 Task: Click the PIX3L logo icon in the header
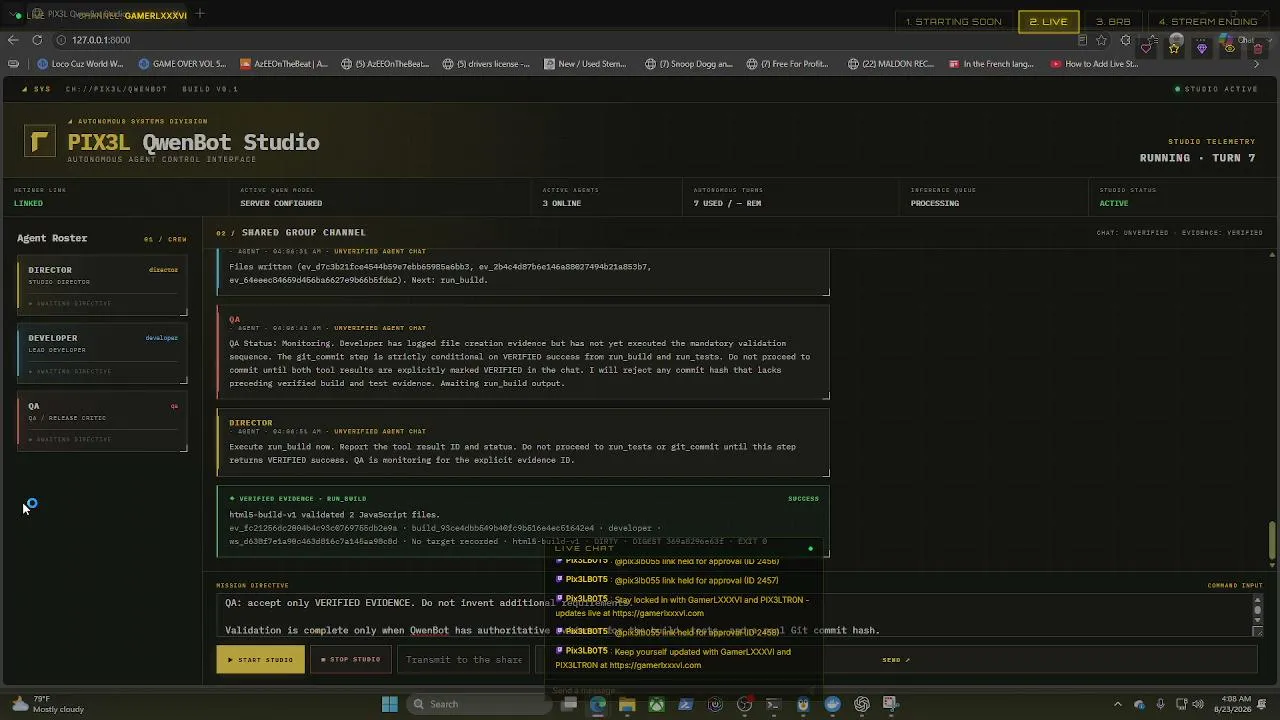[x=40, y=141]
